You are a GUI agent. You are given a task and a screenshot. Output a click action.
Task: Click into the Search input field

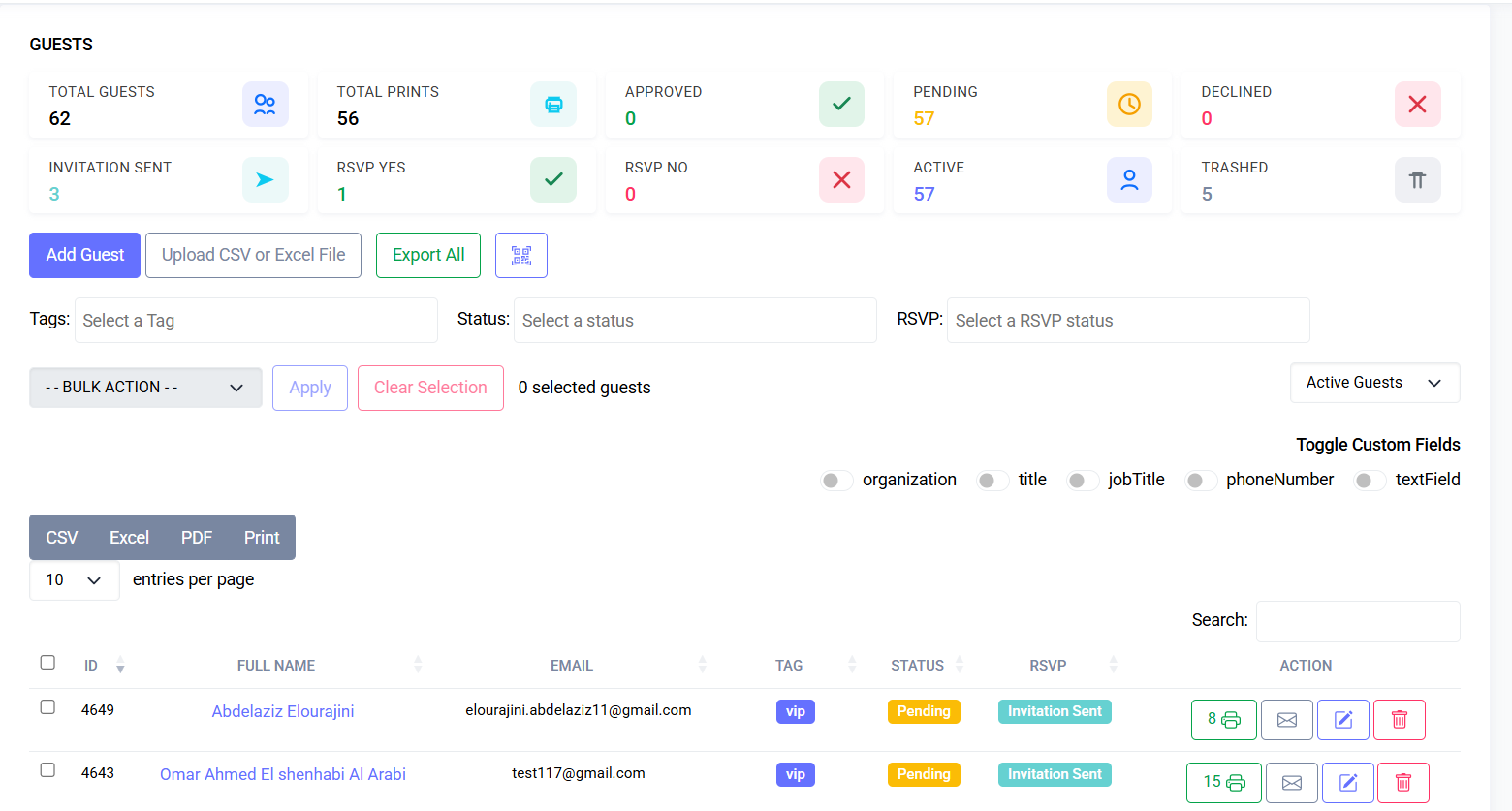point(1357,621)
